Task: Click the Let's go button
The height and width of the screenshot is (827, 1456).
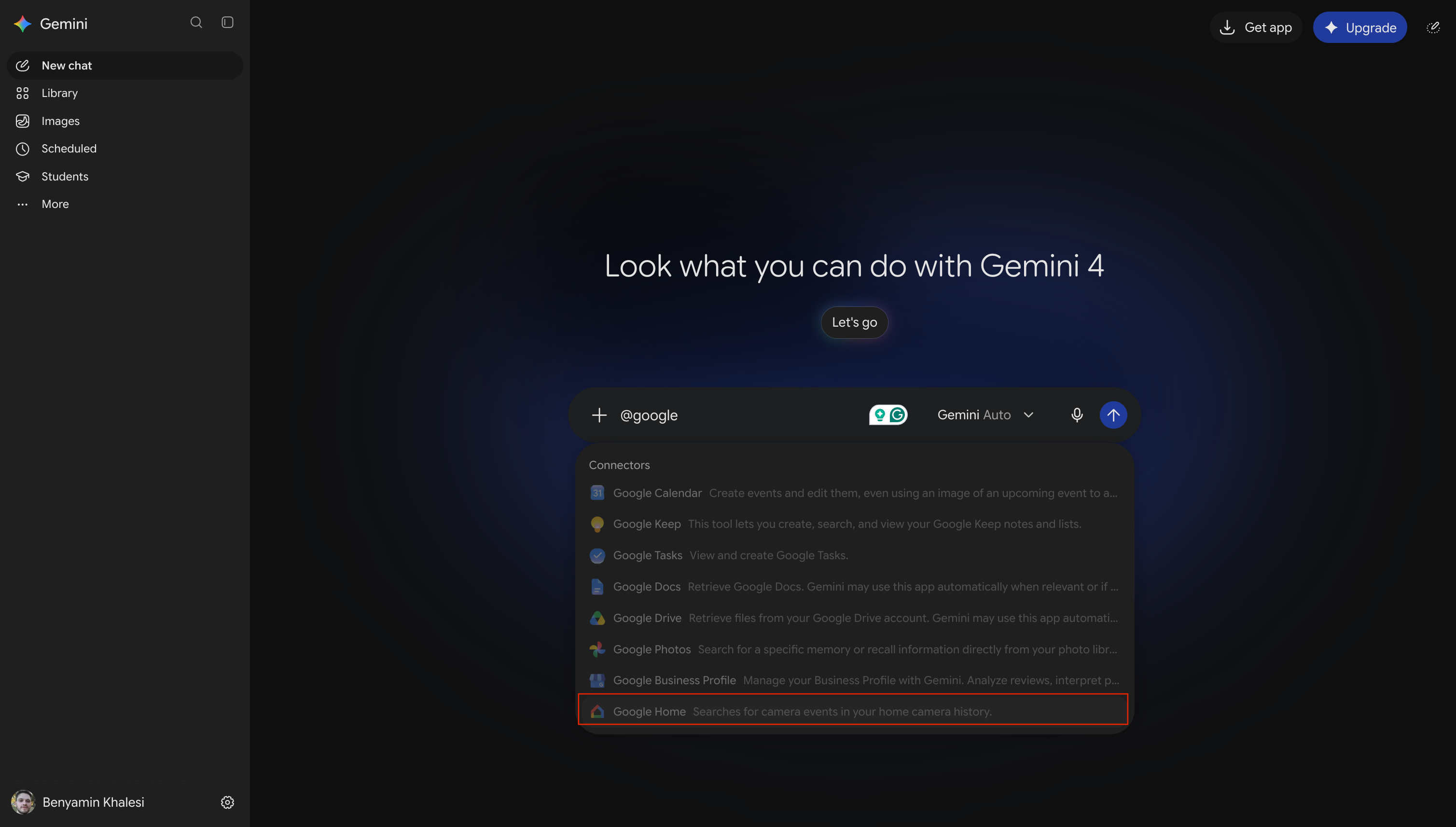Action: pos(854,323)
